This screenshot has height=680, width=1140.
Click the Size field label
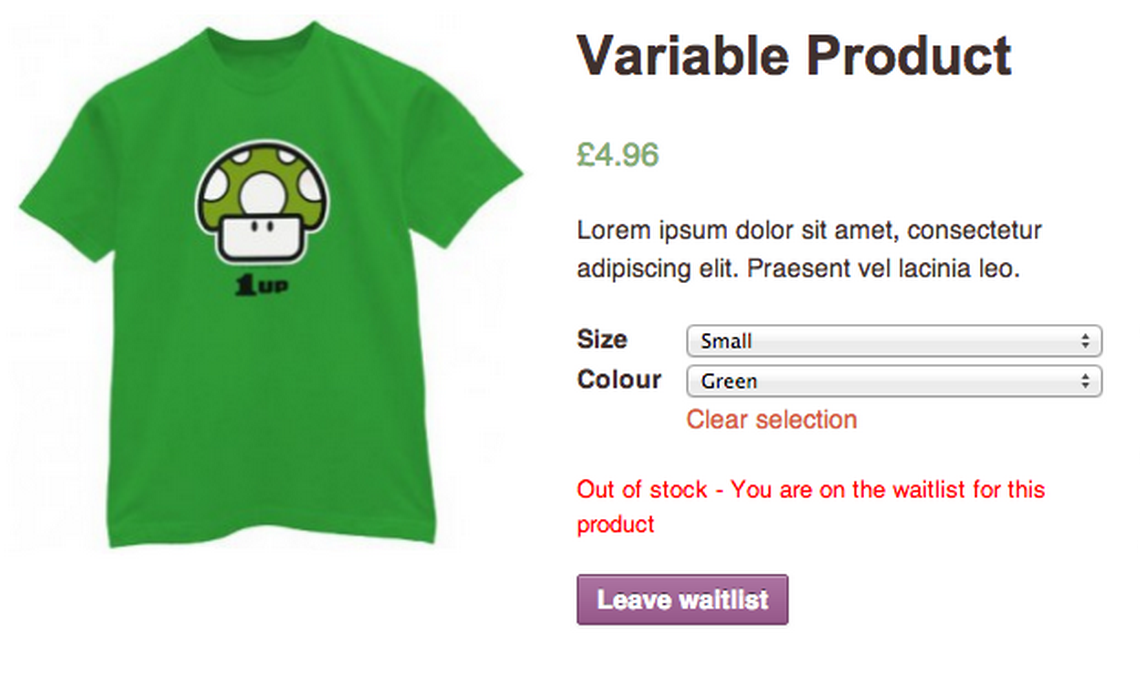pos(601,340)
